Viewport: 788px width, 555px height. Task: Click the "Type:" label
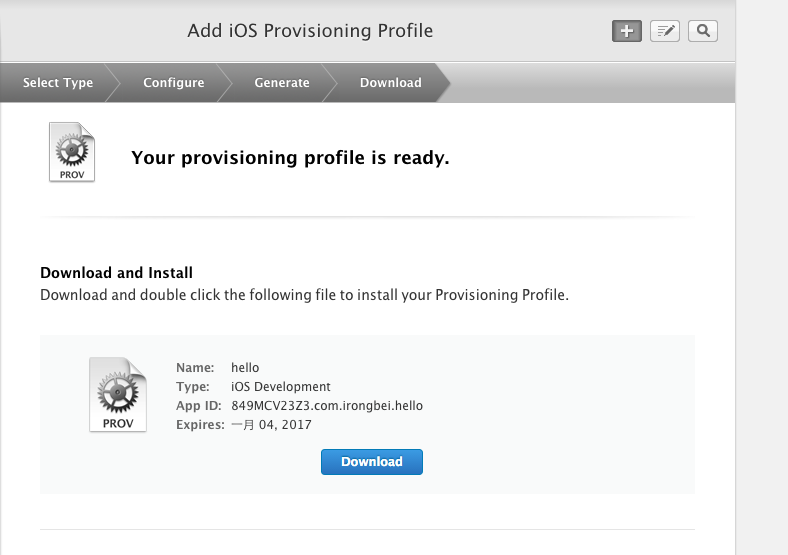pos(193,387)
